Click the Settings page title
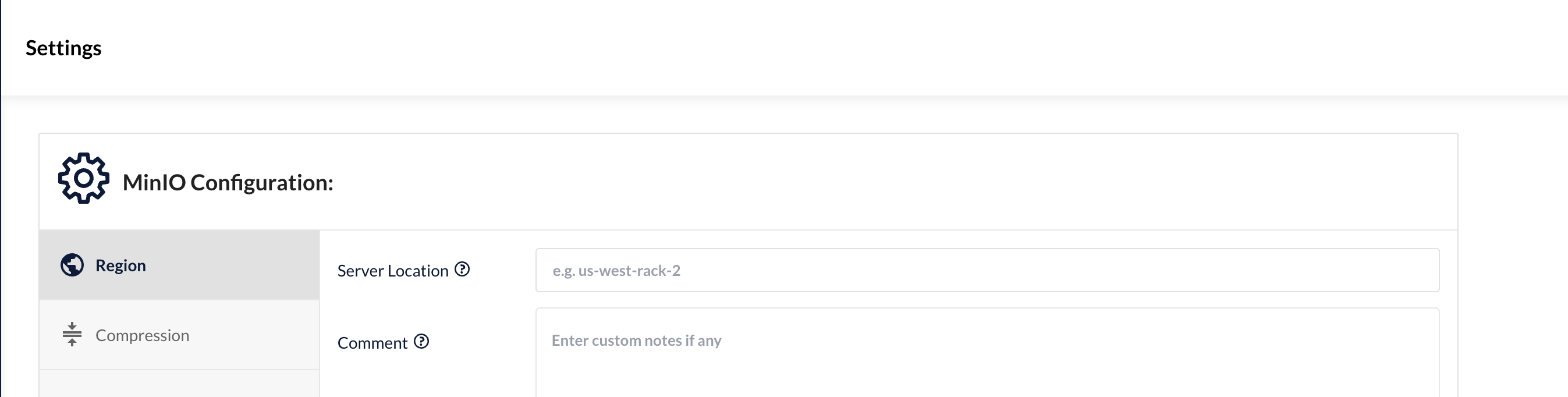This screenshot has width=1568, height=397. [63, 48]
